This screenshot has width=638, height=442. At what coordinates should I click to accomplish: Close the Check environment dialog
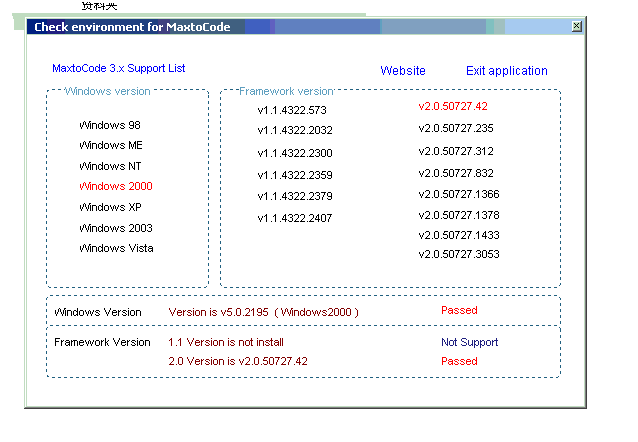click(577, 26)
